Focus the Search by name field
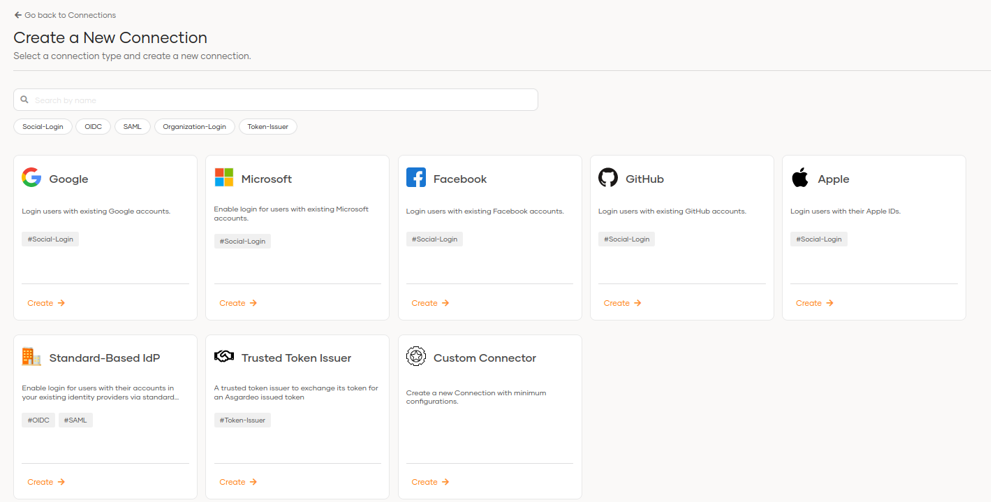 tap(276, 100)
